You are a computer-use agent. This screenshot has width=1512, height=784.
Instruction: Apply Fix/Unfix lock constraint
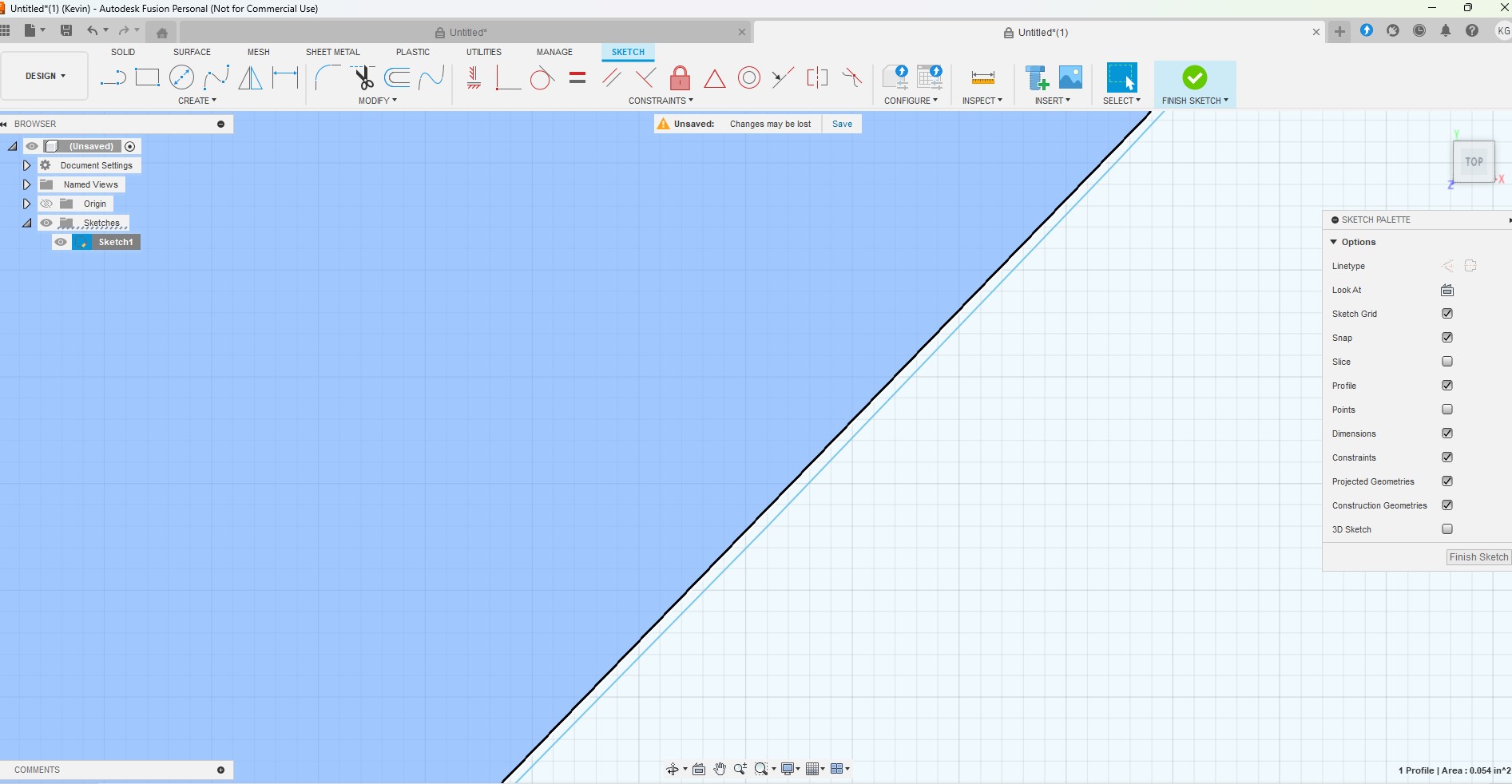pos(680,77)
